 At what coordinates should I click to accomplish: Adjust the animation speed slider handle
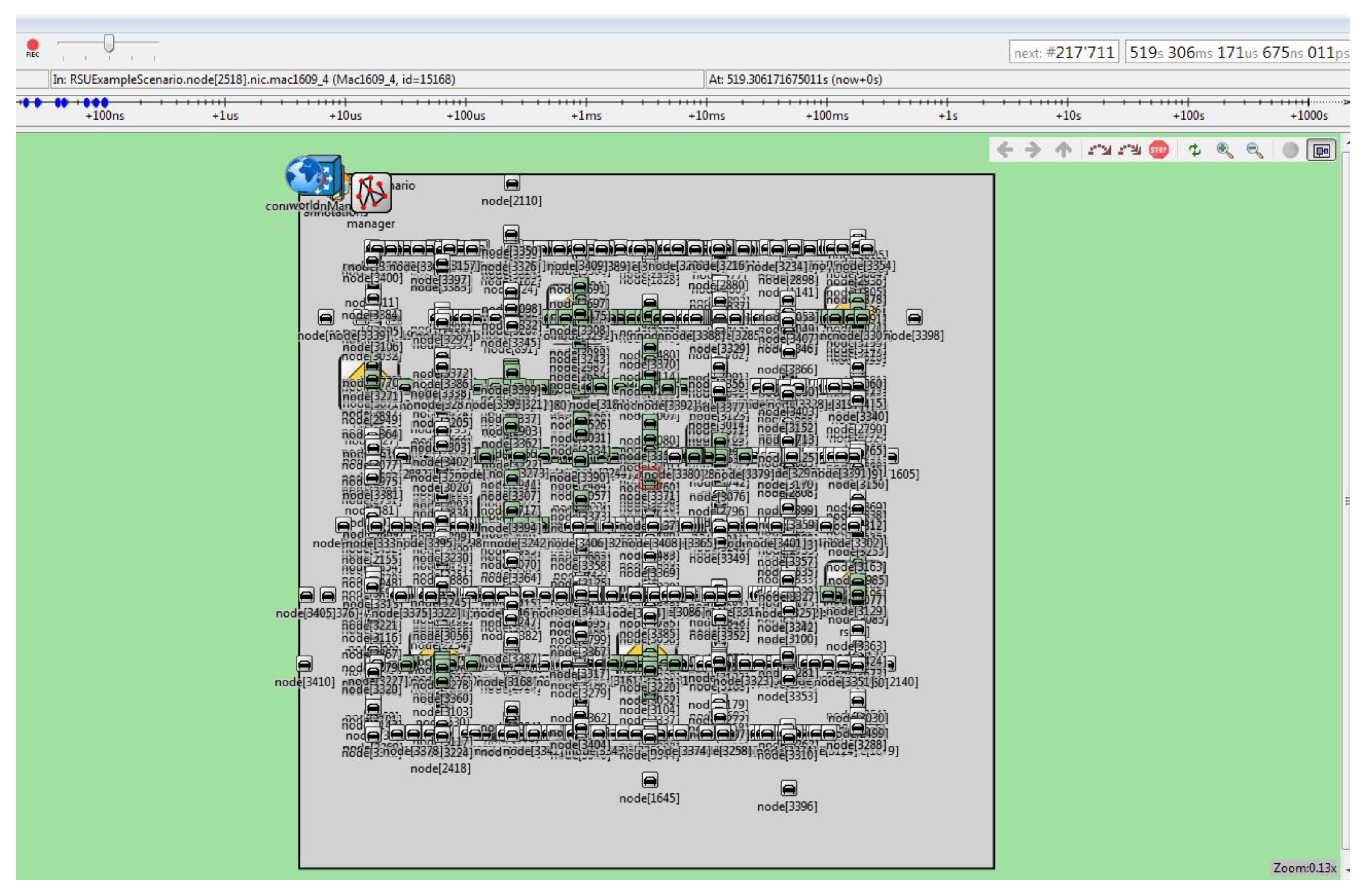click(x=109, y=43)
